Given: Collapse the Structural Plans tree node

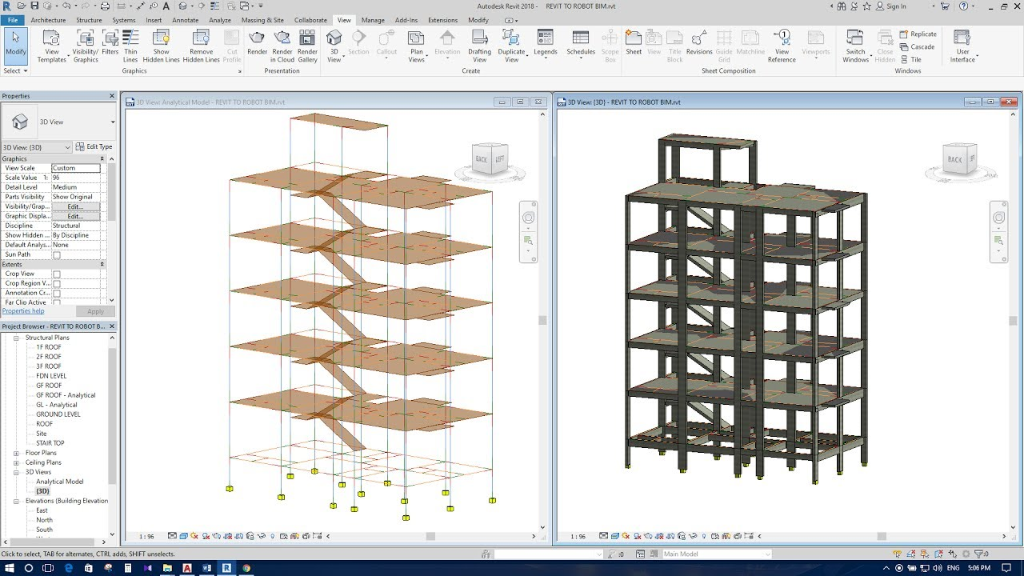Looking at the screenshot, I should point(16,338).
